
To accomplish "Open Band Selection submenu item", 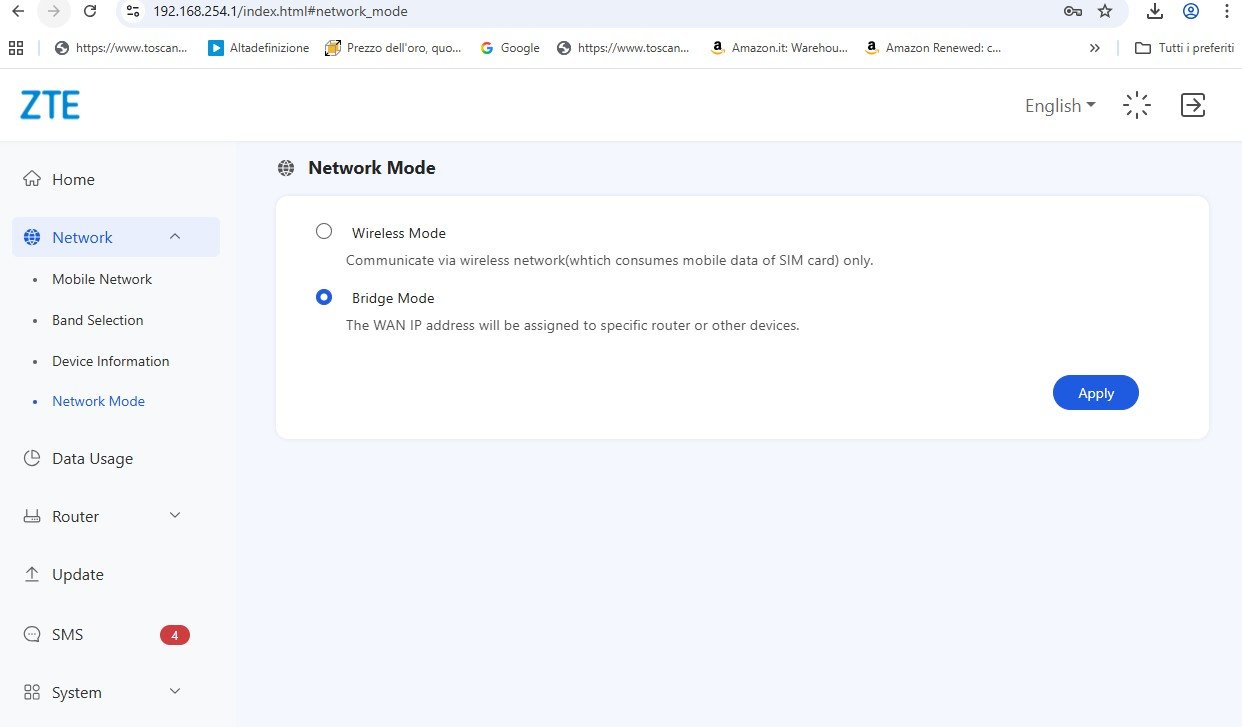I will tap(98, 320).
